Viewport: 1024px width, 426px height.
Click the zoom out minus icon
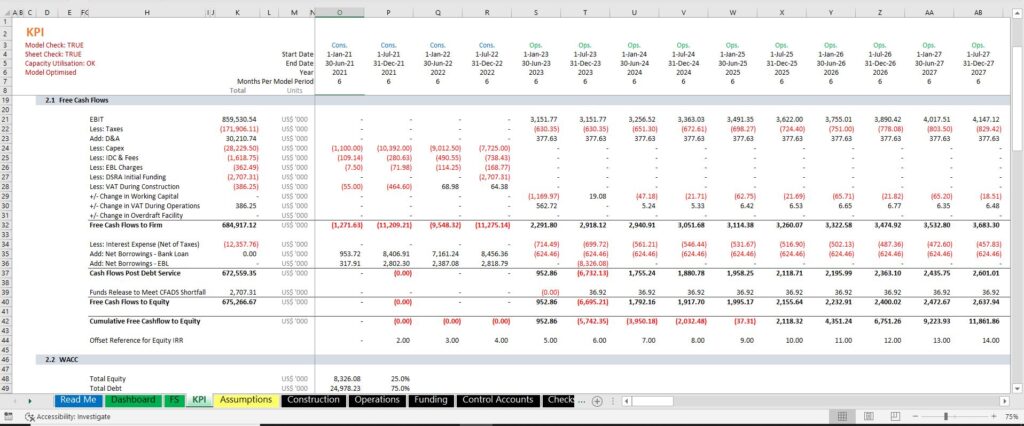coord(915,416)
